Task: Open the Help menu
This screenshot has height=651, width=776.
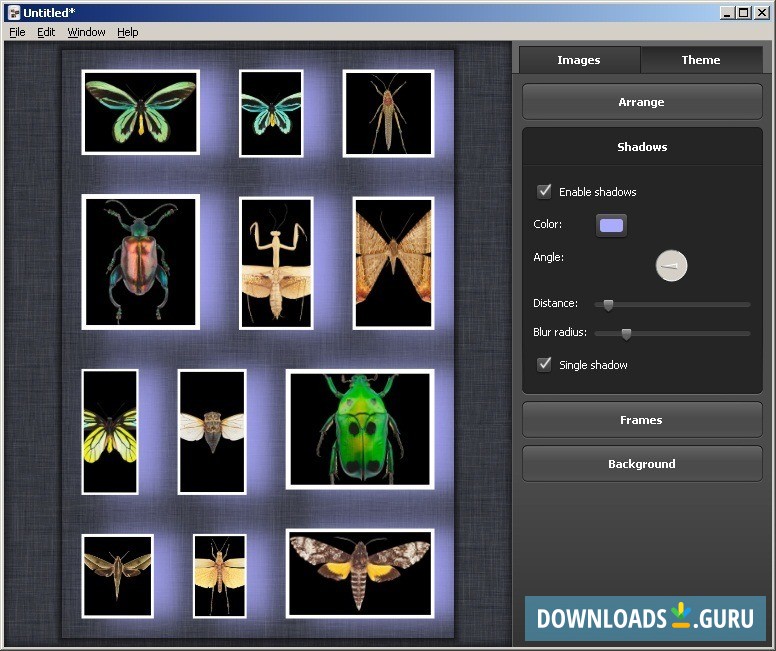Action: pos(128,32)
